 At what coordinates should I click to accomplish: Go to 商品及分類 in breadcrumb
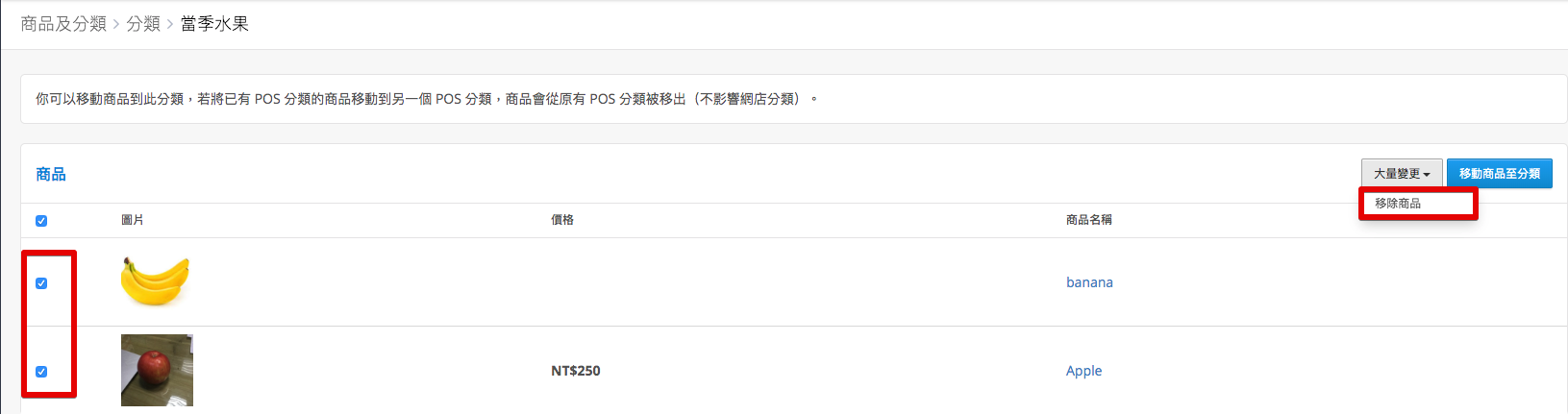(63, 24)
